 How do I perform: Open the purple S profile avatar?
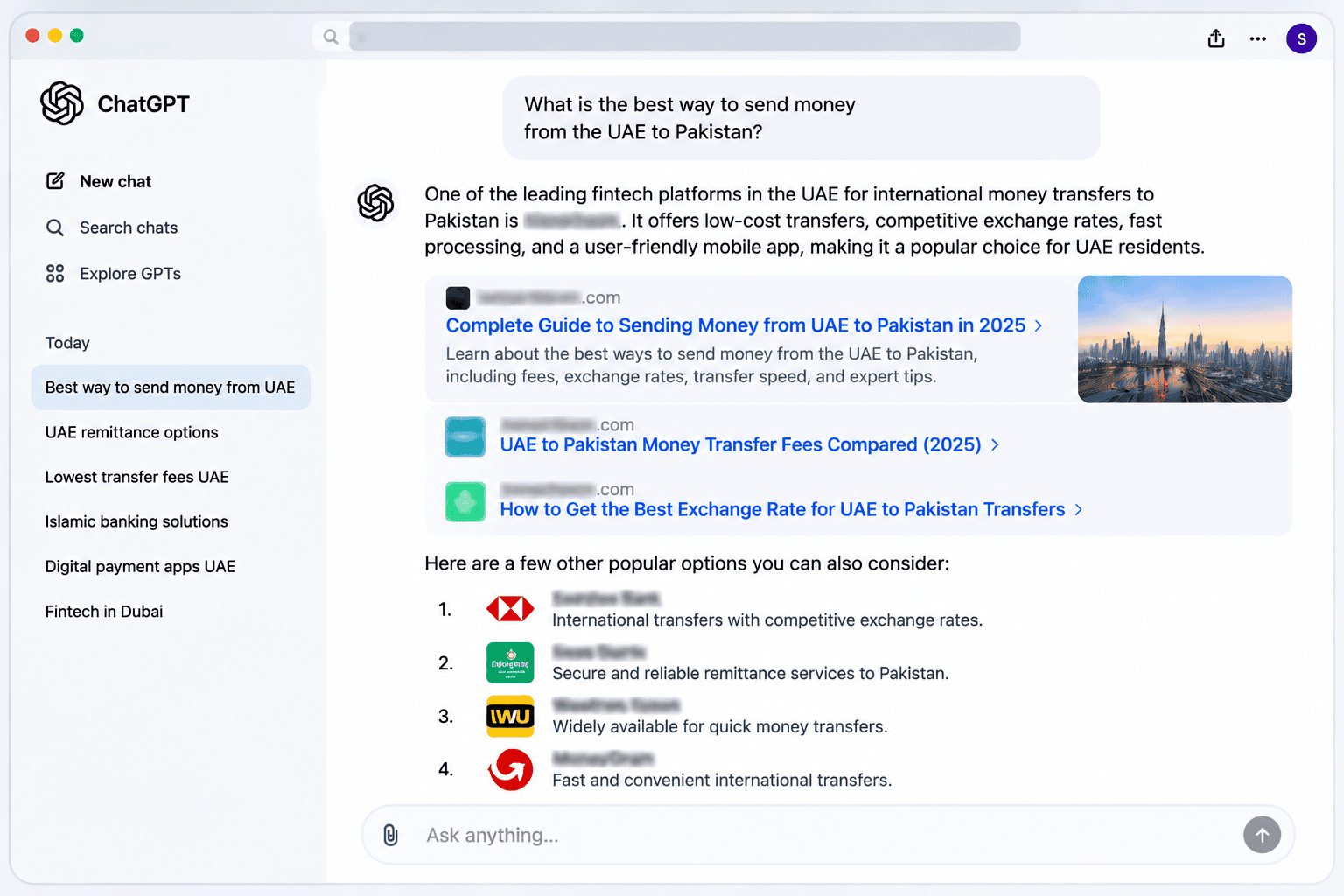pyautogui.click(x=1301, y=38)
